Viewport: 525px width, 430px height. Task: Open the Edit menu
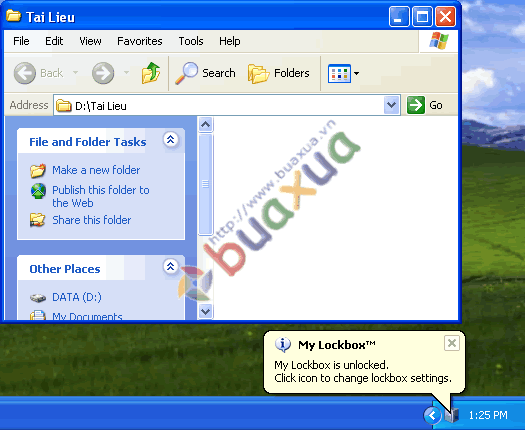(54, 41)
